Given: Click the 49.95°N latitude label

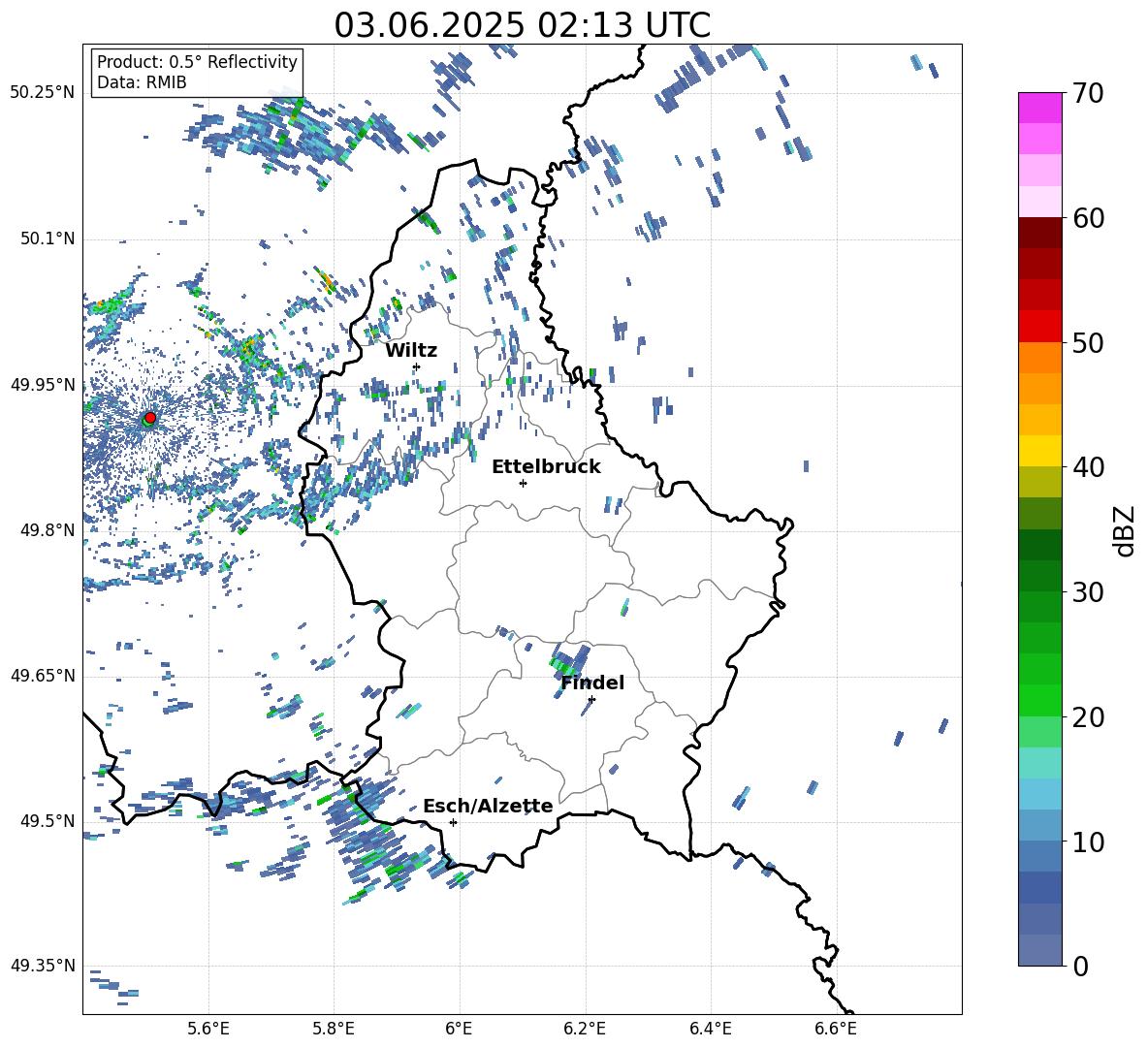Looking at the screenshot, I should pyautogui.click(x=43, y=385).
